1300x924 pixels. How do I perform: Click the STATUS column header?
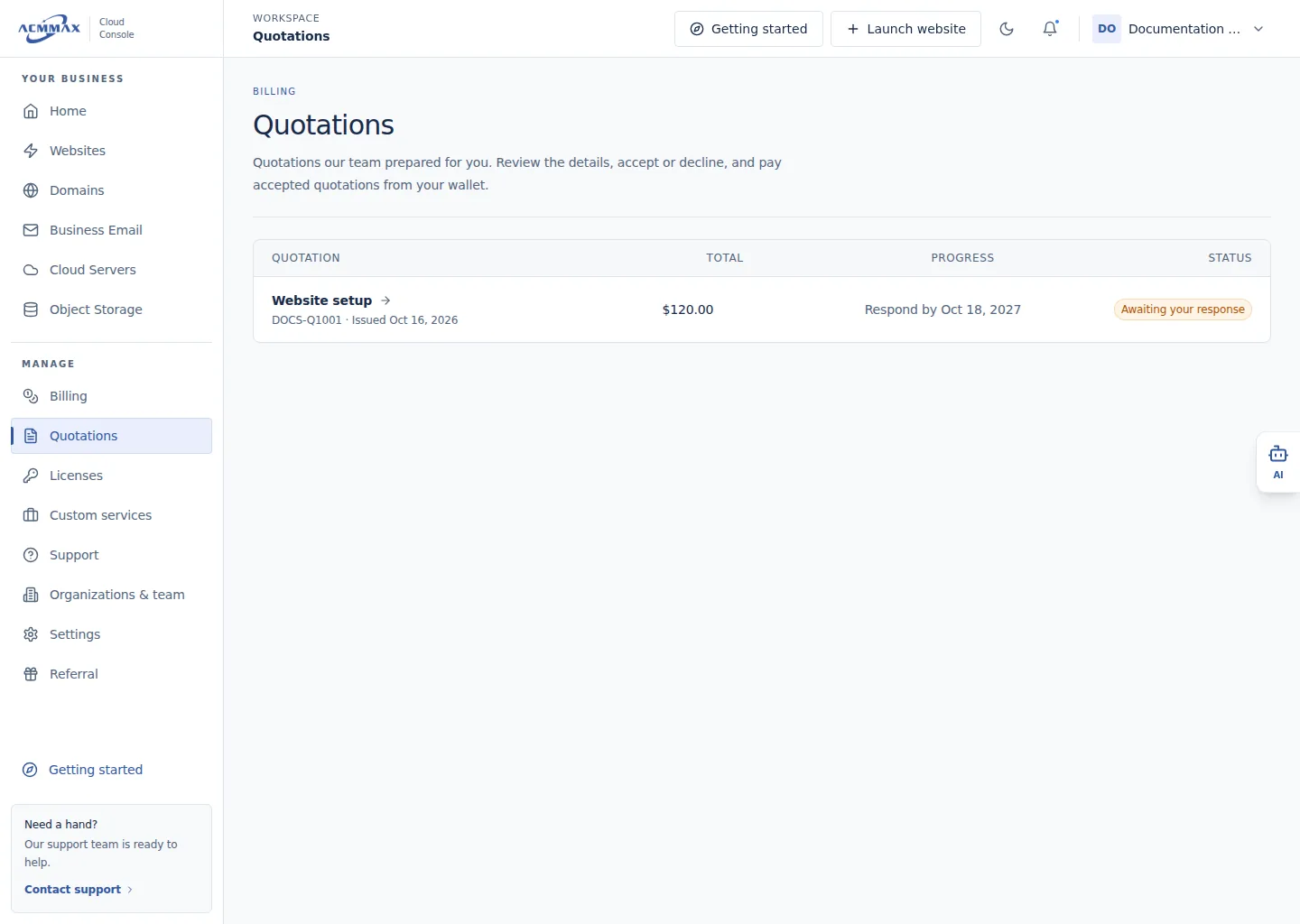pyautogui.click(x=1230, y=258)
